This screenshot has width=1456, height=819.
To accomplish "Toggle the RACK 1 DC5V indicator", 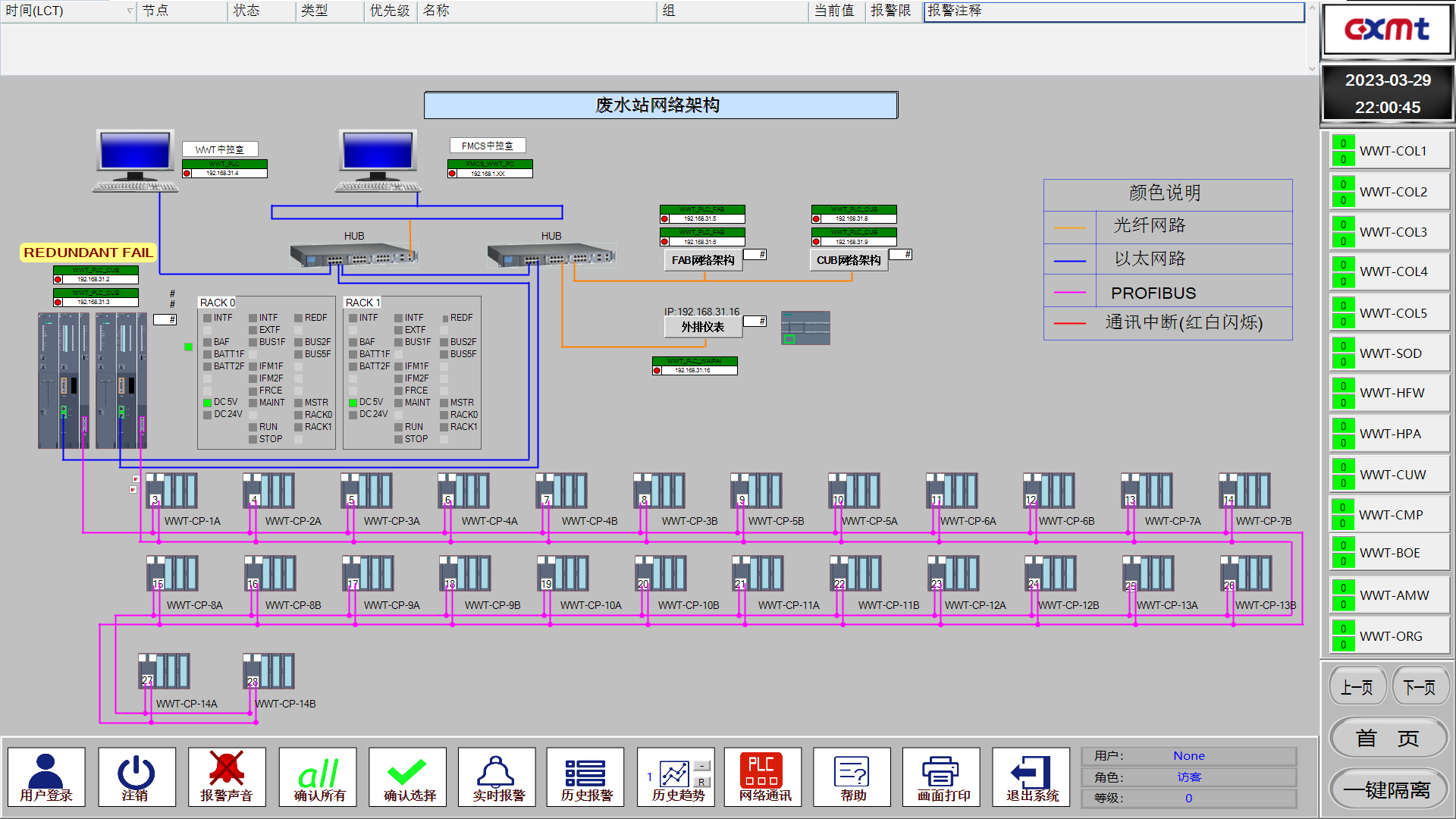I will pyautogui.click(x=353, y=403).
